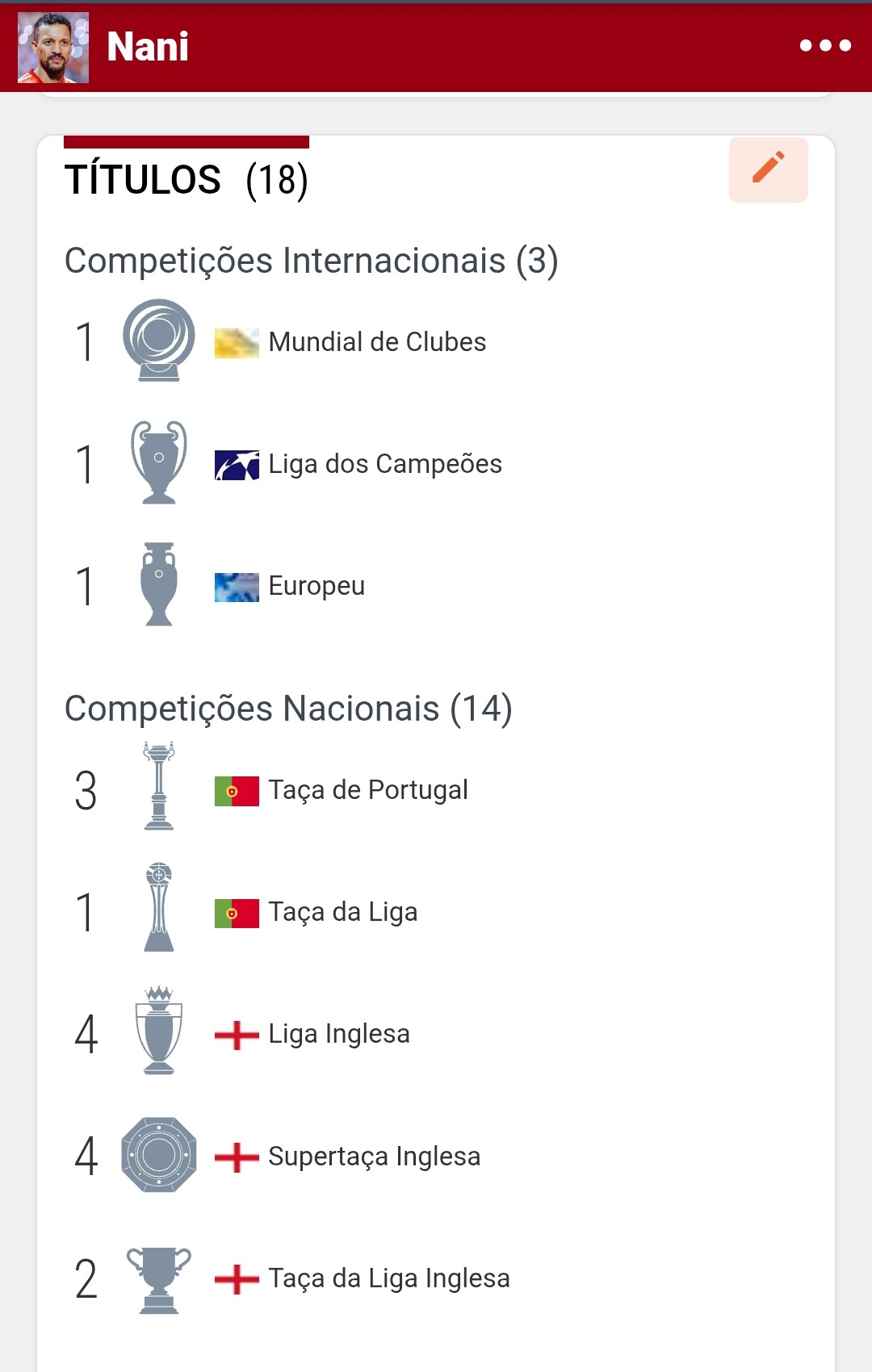The image size is (872, 1372).
Task: Tap the pencil edit icon
Action: pyautogui.click(x=768, y=169)
